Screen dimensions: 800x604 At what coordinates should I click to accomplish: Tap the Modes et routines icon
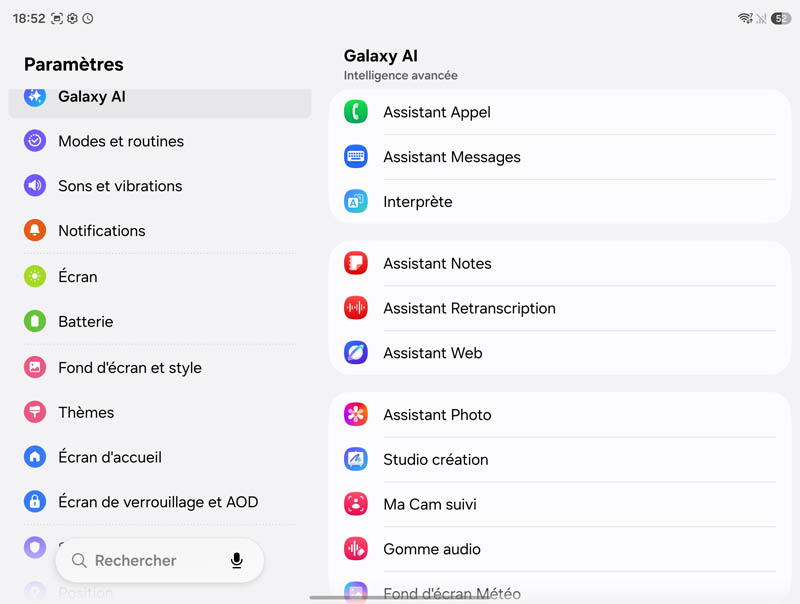(x=35, y=141)
